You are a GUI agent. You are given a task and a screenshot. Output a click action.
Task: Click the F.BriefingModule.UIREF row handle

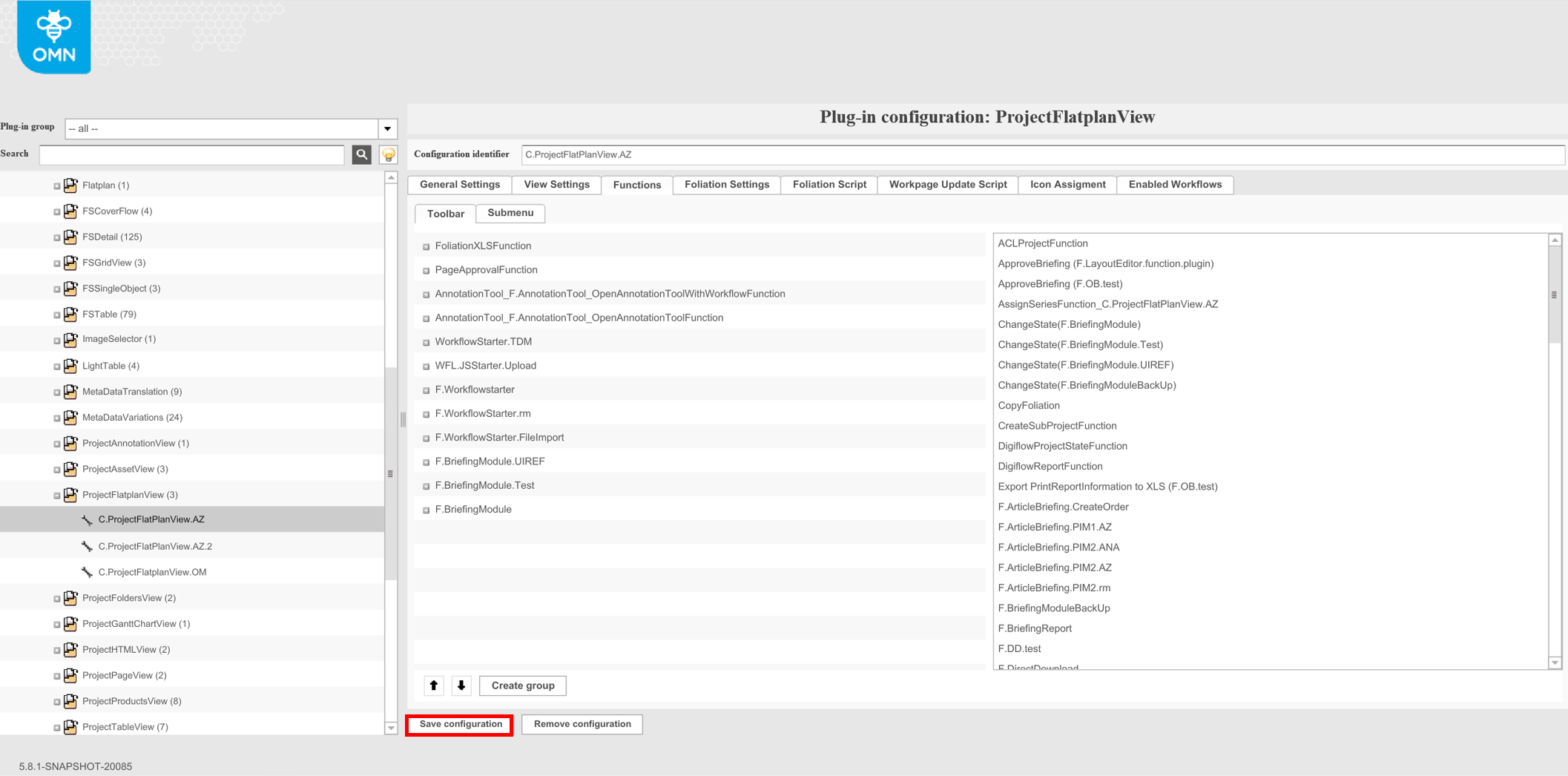(426, 462)
